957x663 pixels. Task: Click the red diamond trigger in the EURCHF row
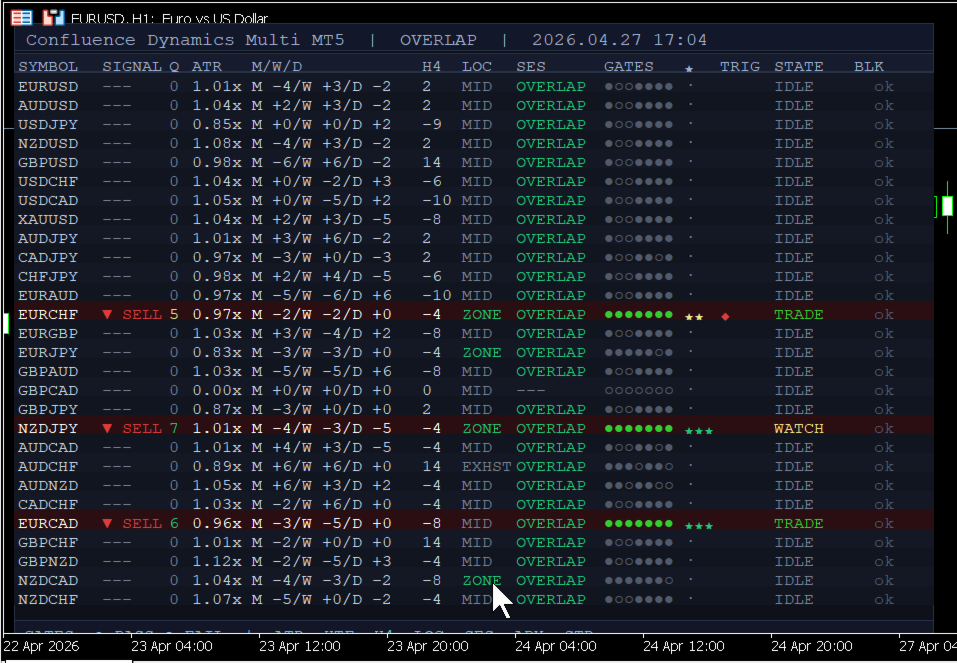[725, 316]
